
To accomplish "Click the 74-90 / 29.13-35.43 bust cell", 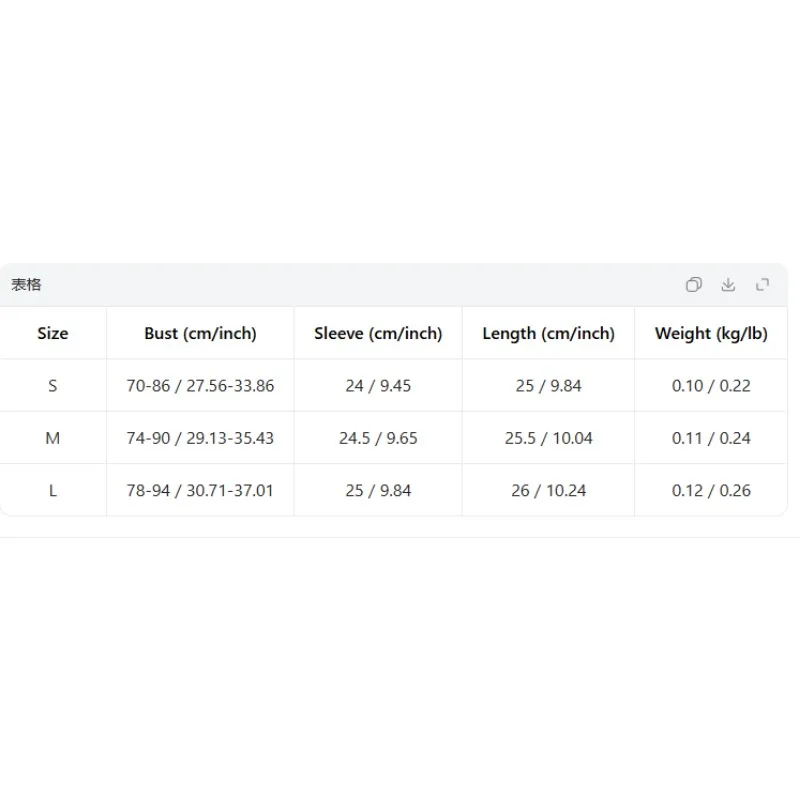I will coord(200,438).
